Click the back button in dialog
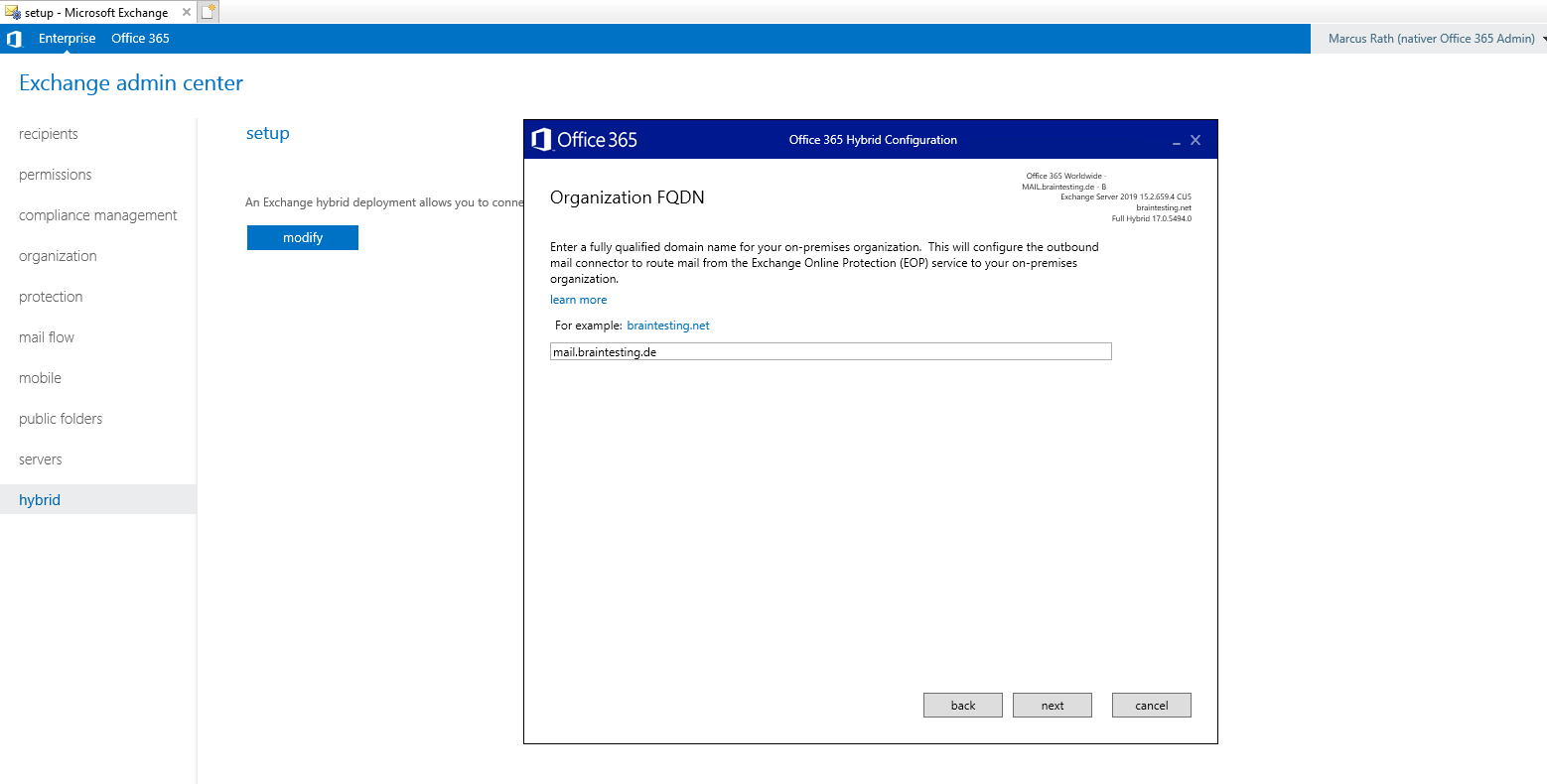 (x=963, y=706)
